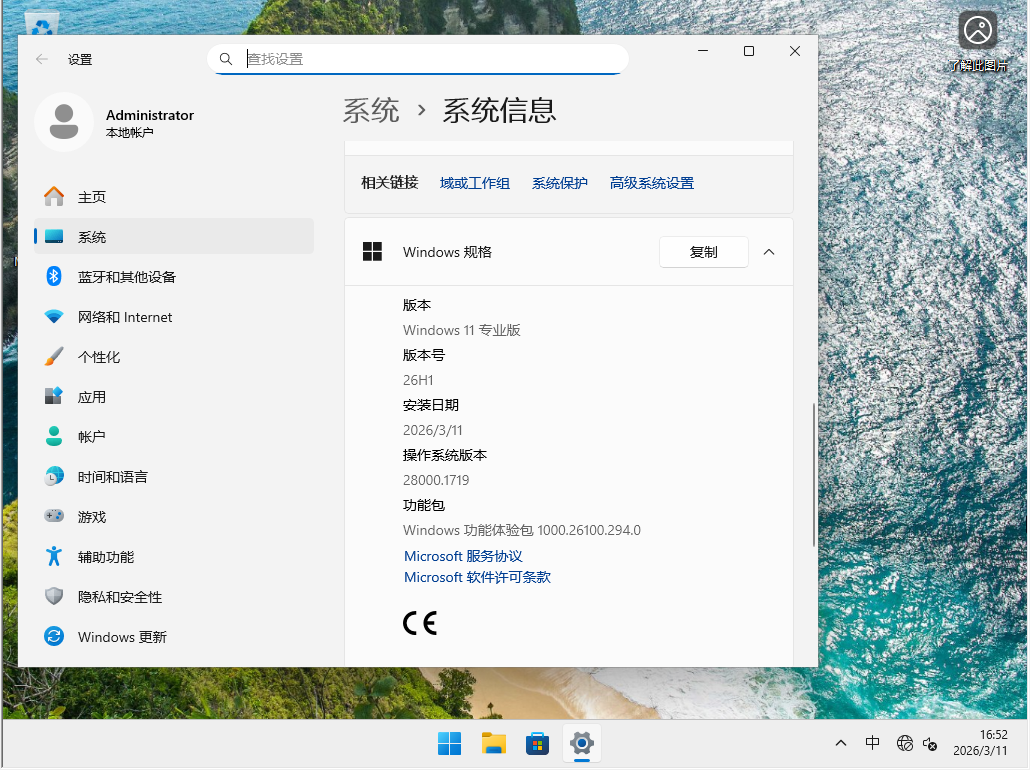The width and height of the screenshot is (1030, 770).
Task: Click 系统 in the breadcrumb header
Action: point(370,111)
